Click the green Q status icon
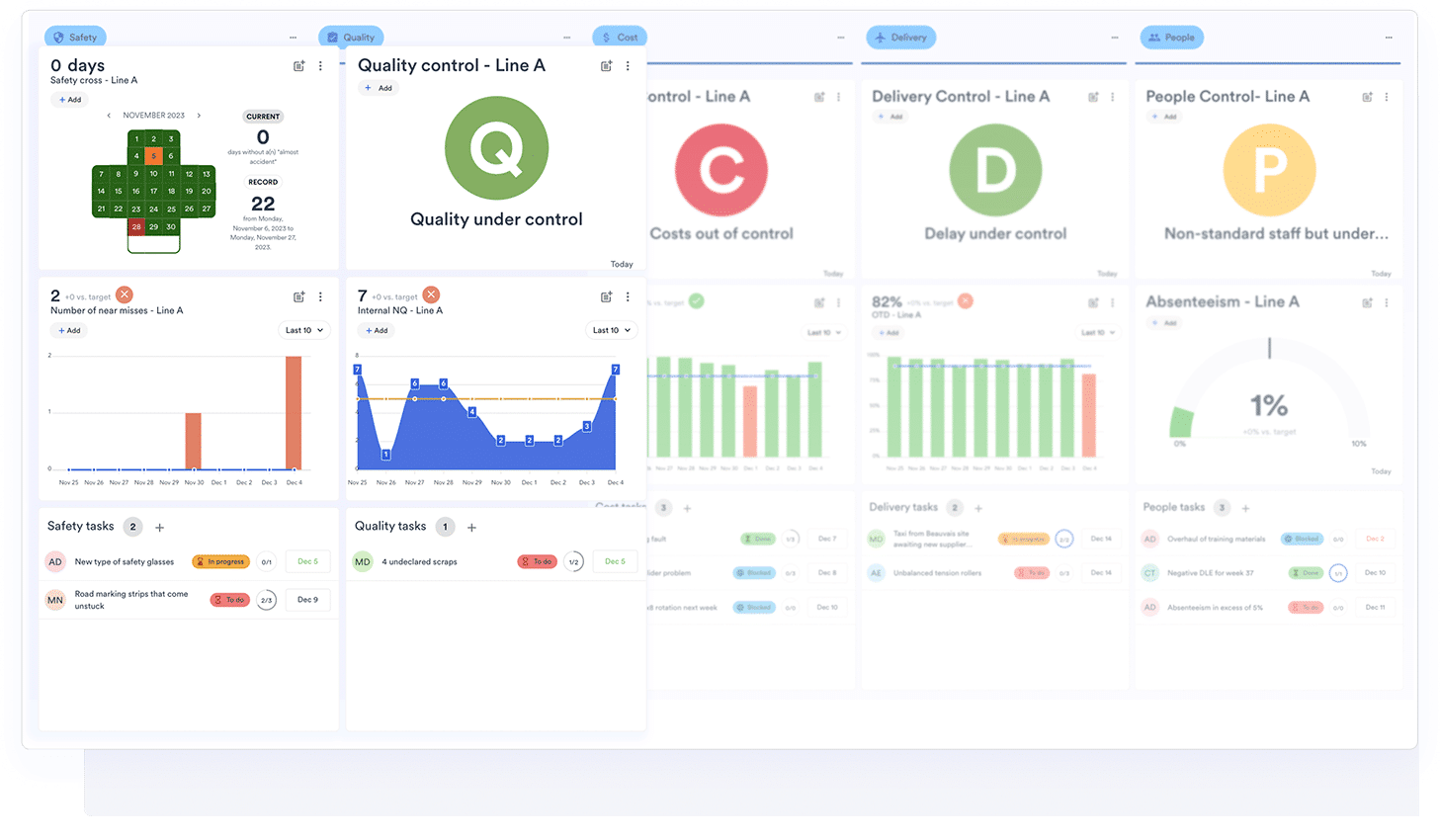 coord(496,146)
